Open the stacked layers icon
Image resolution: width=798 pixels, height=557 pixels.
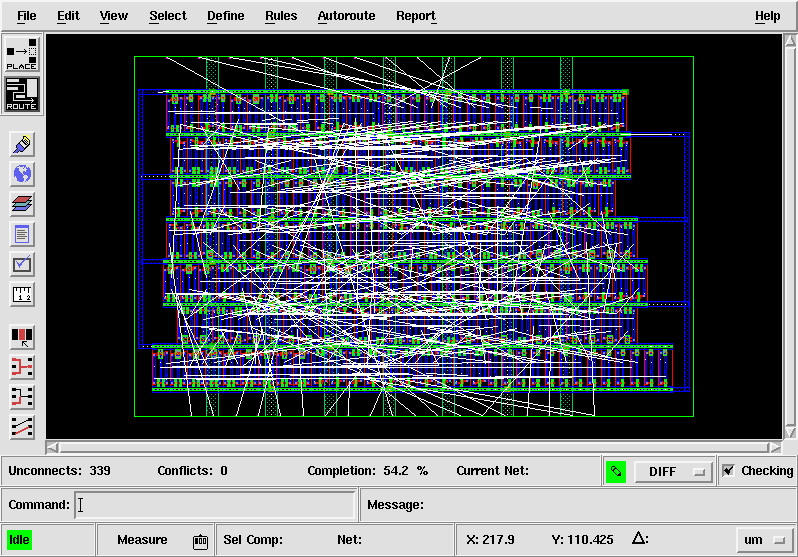pos(22,205)
